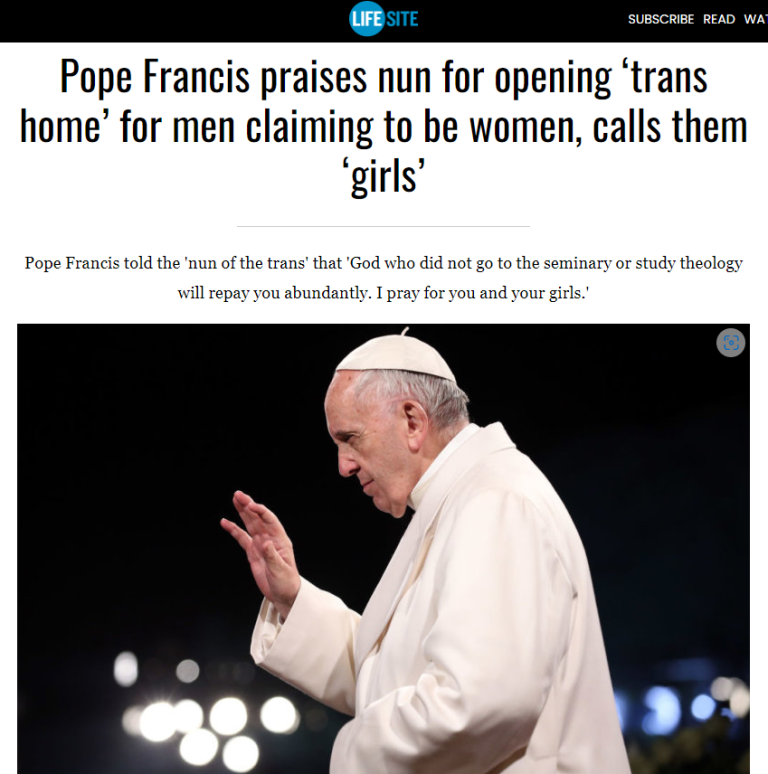768x774 pixels.
Task: Click the headline line 'home' for men claiming
Action: click(384, 127)
